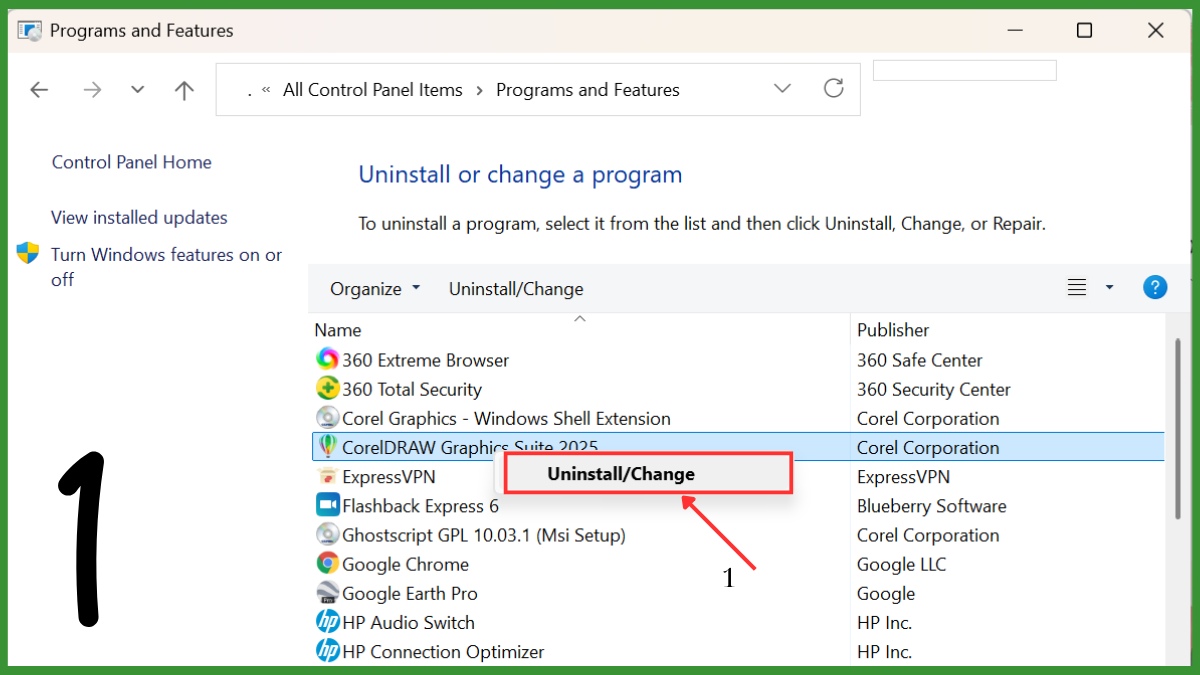This screenshot has width=1200, height=675.
Task: Click the Windows features shield icon
Action: (28, 253)
